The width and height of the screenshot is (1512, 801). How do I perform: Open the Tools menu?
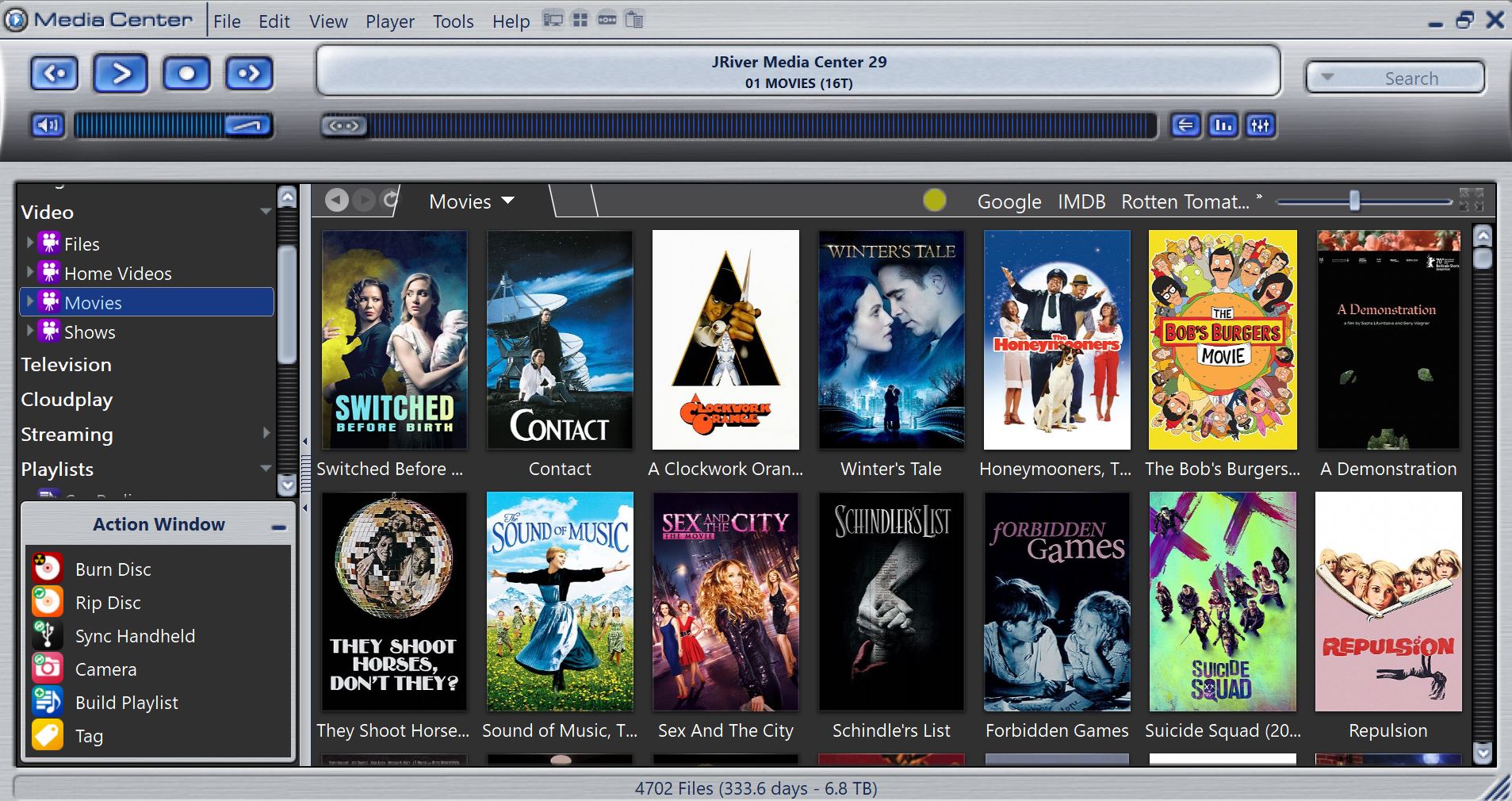click(x=454, y=21)
